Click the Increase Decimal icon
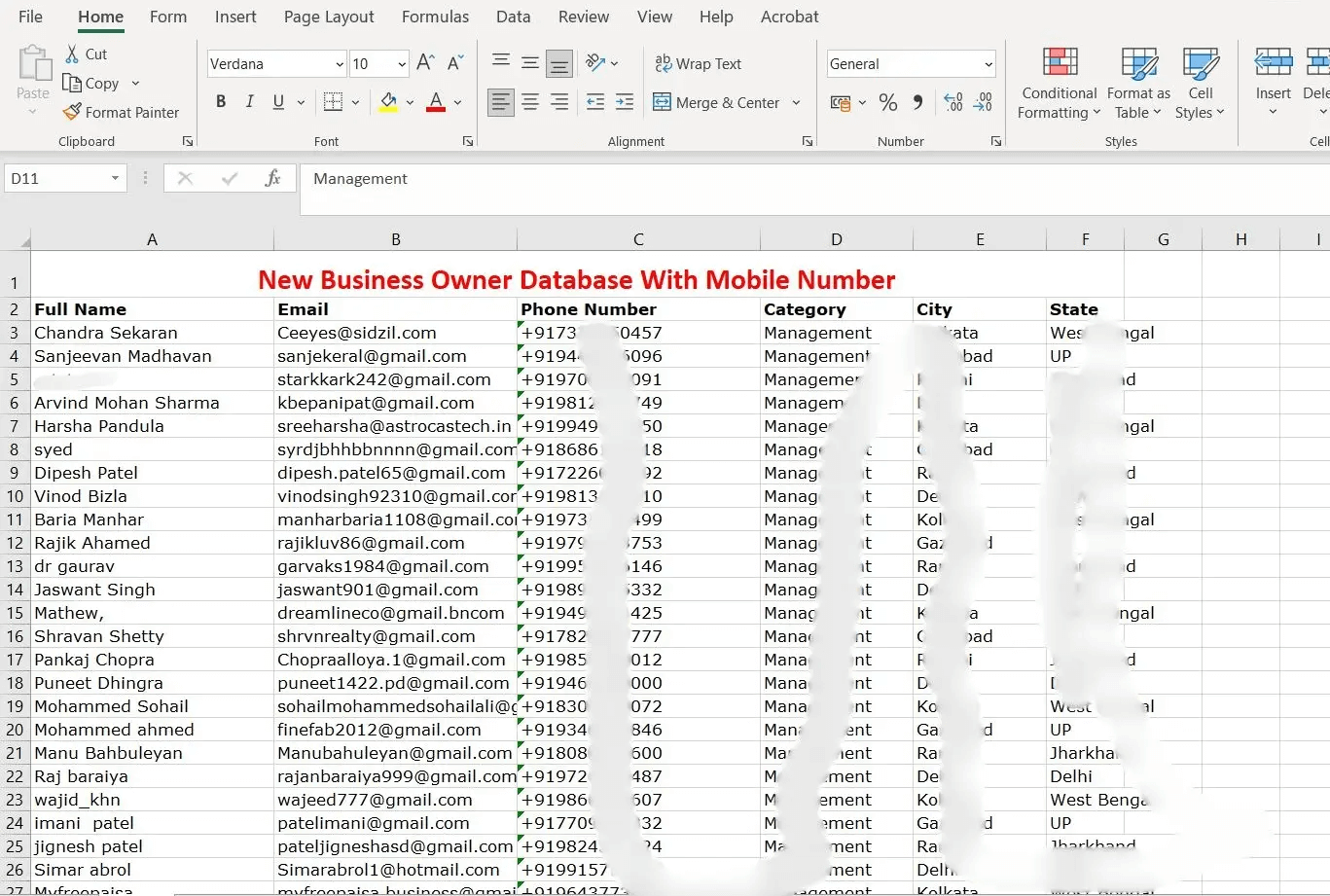Image resolution: width=1330 pixels, height=896 pixels. point(953,102)
